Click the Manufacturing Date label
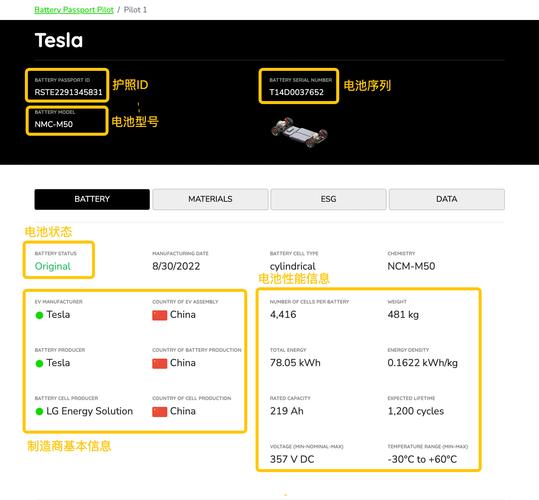The image size is (539, 500). 180,253
